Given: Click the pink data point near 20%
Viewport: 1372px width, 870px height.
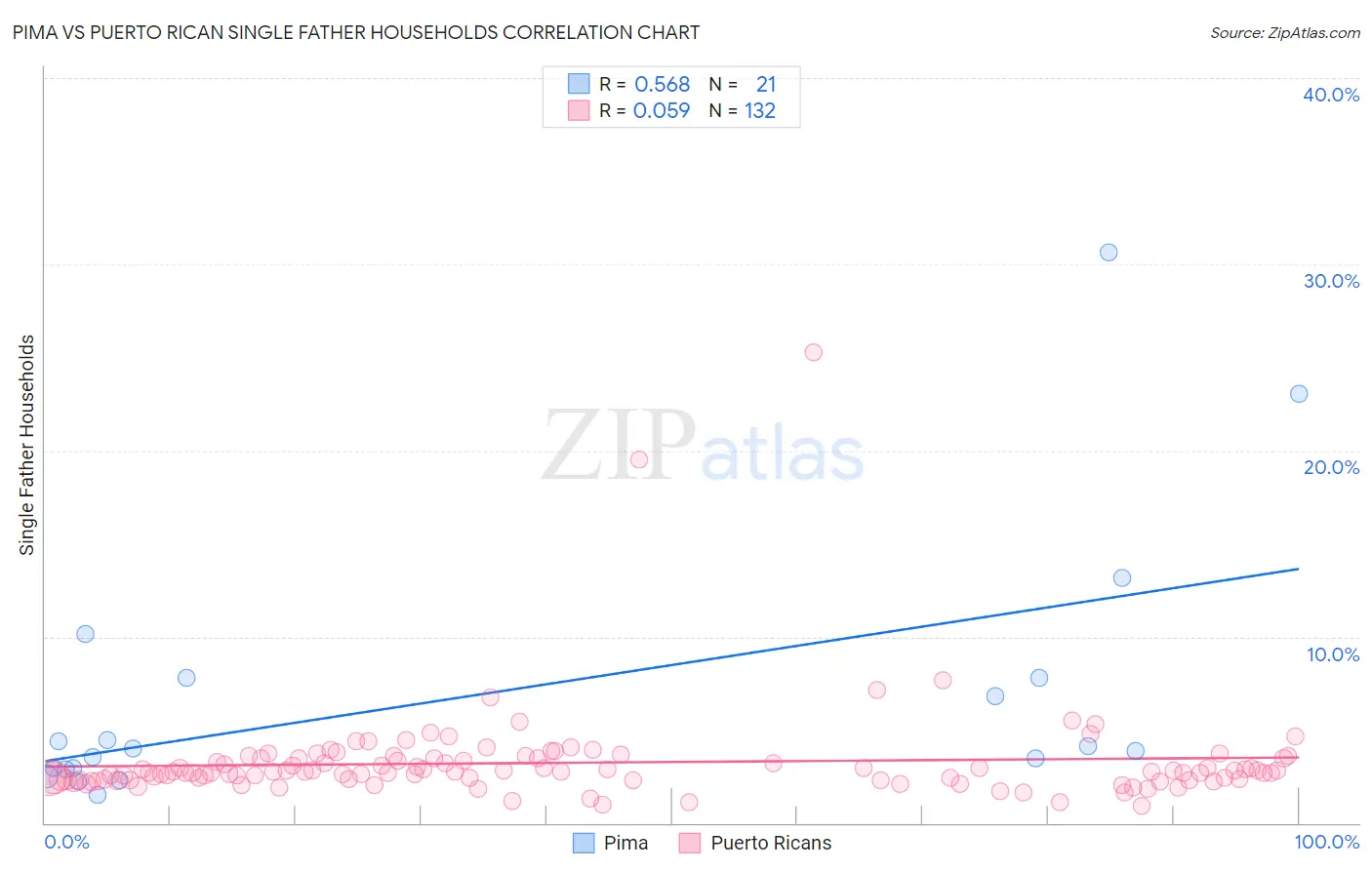Looking at the screenshot, I should [639, 459].
